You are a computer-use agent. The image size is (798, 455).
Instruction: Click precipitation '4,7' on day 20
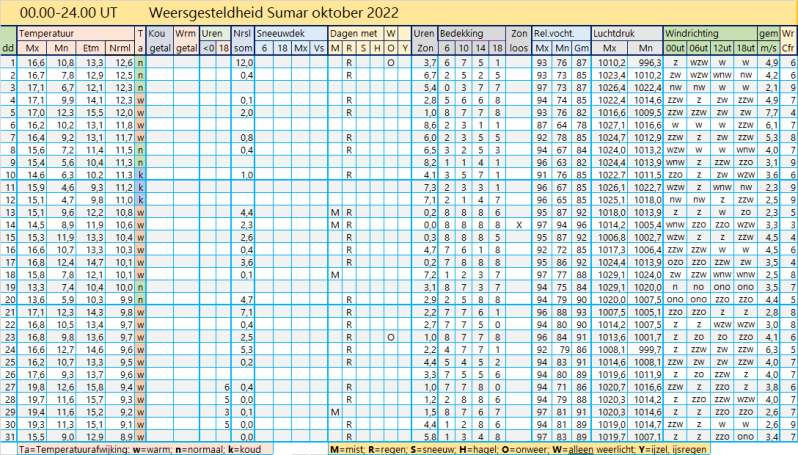[246, 300]
